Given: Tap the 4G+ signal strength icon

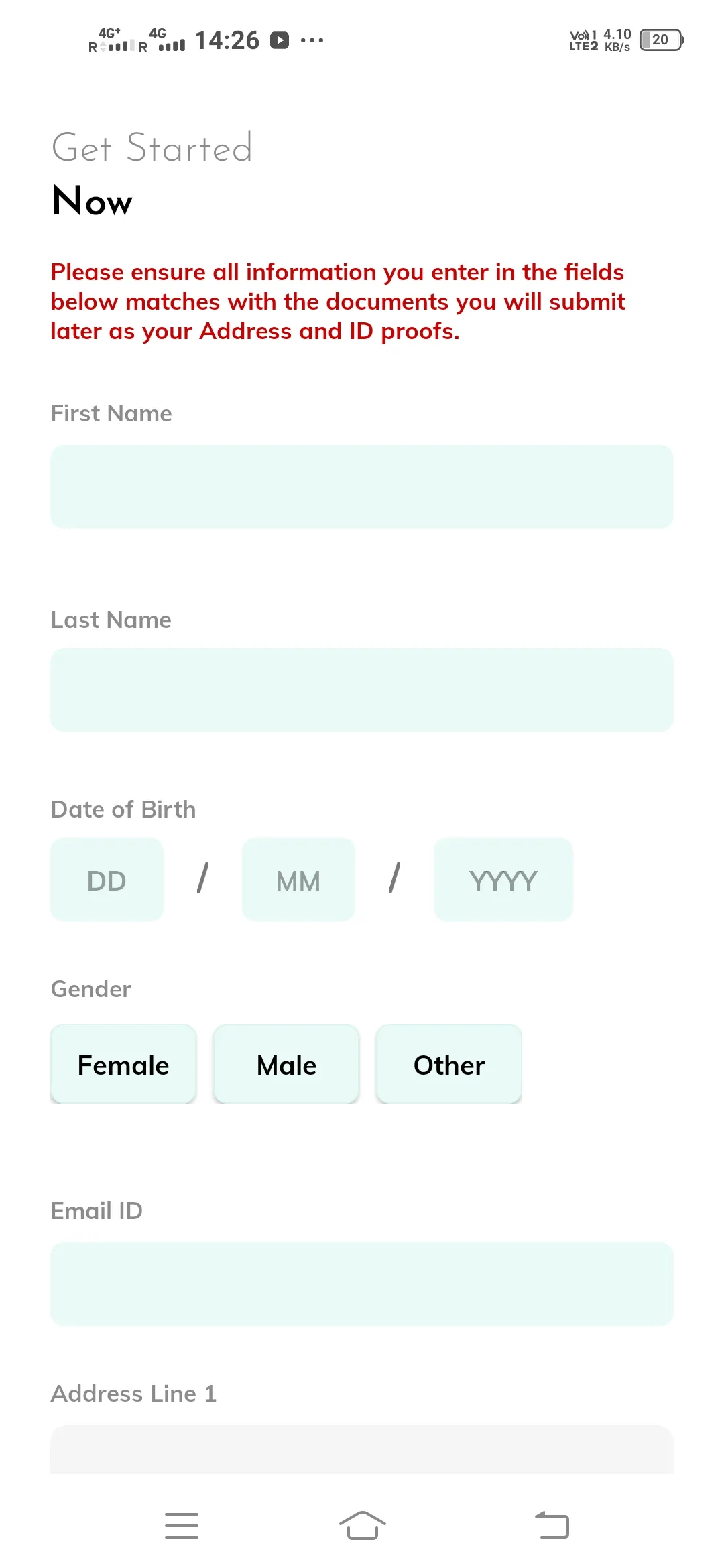Looking at the screenshot, I should coord(111,40).
